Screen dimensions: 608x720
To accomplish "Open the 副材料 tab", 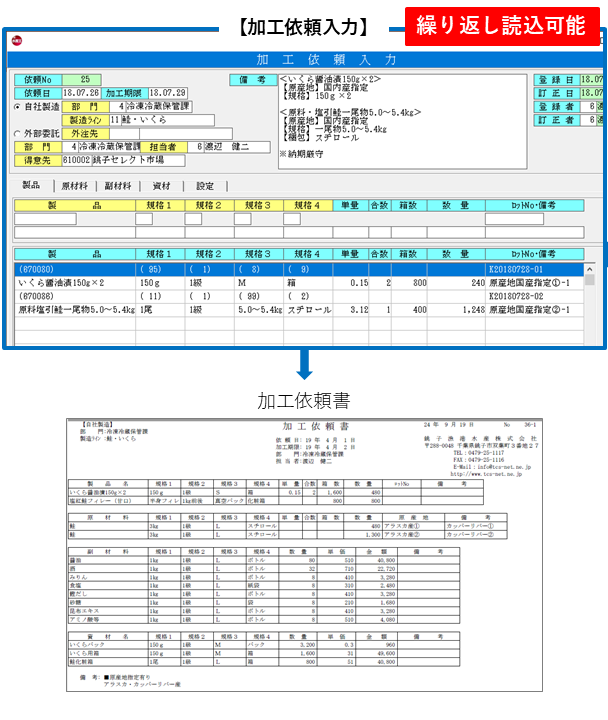I will (x=118, y=186).
